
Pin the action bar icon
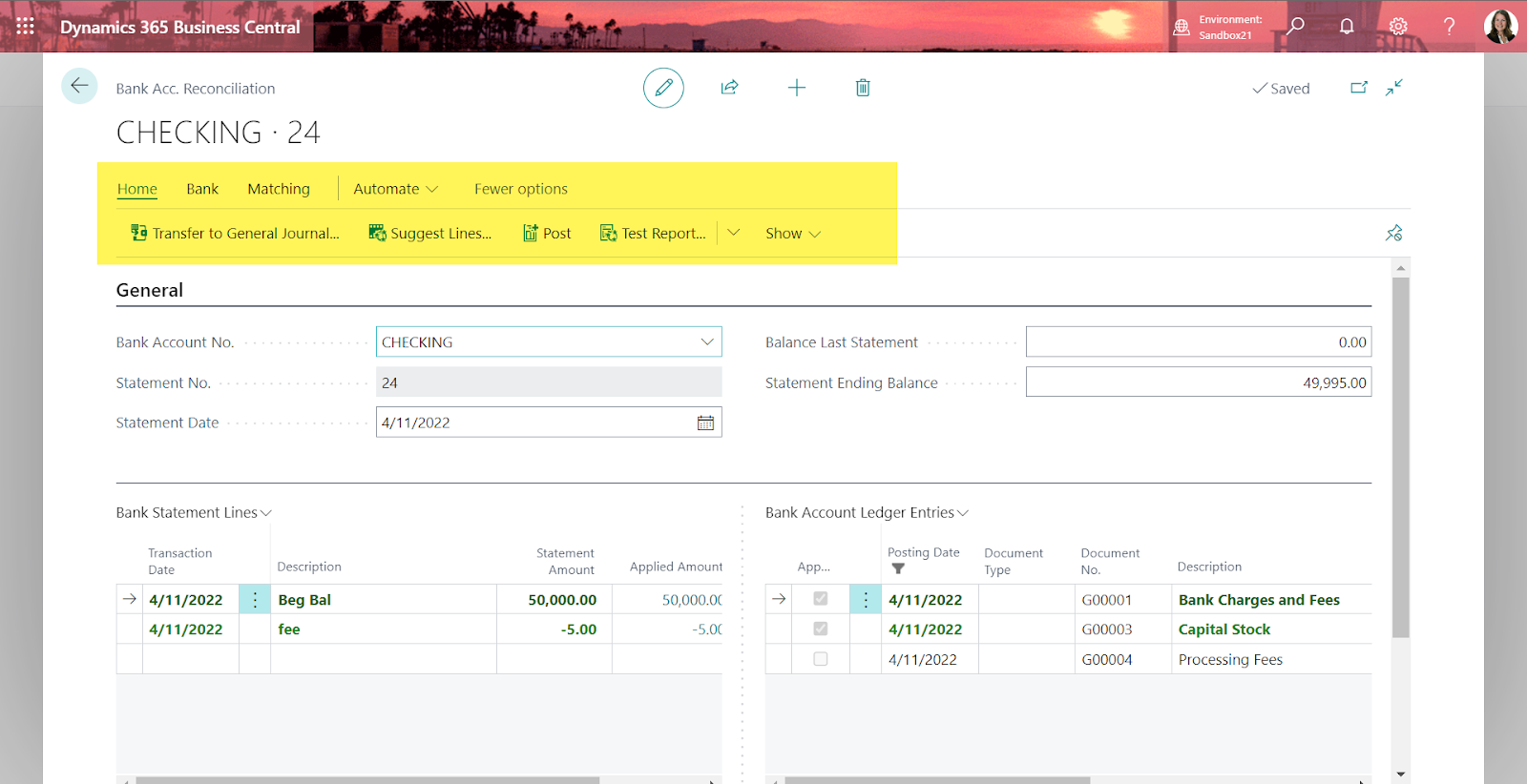coord(1393,233)
